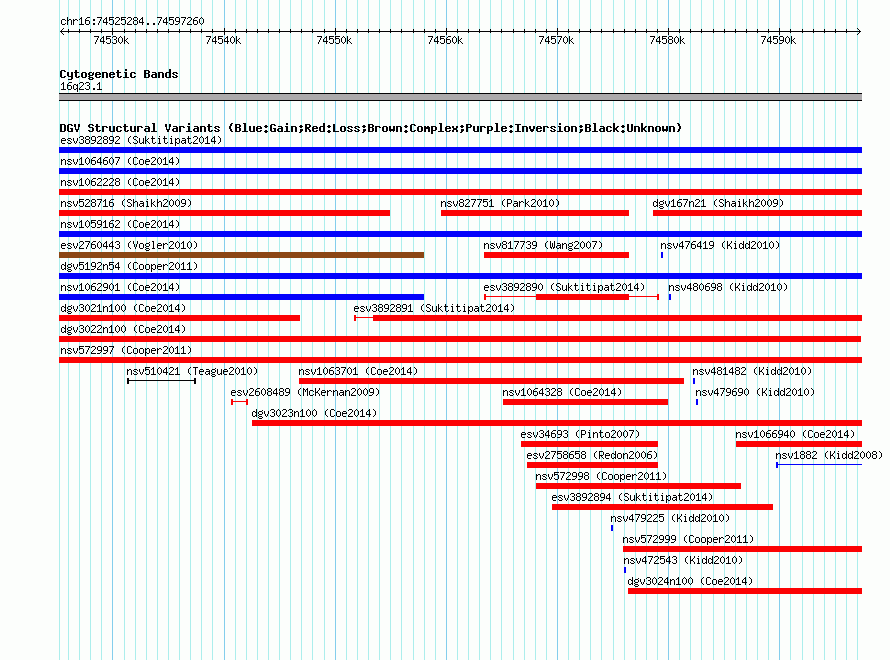Viewport: 890px width, 660px height.
Task: Select the Cytogenetic Bands track title
Action: (119, 74)
